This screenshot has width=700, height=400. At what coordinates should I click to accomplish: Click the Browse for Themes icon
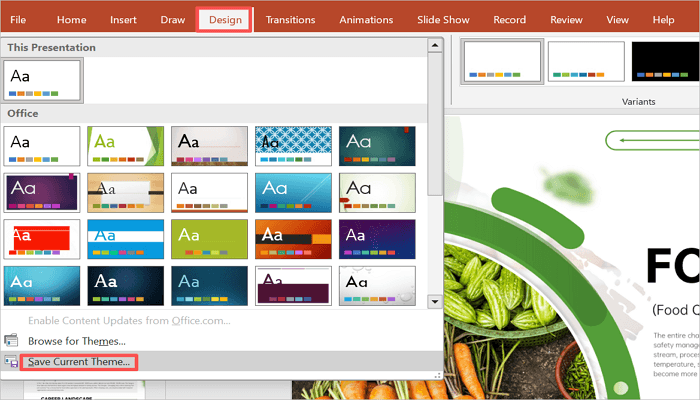(x=11, y=341)
